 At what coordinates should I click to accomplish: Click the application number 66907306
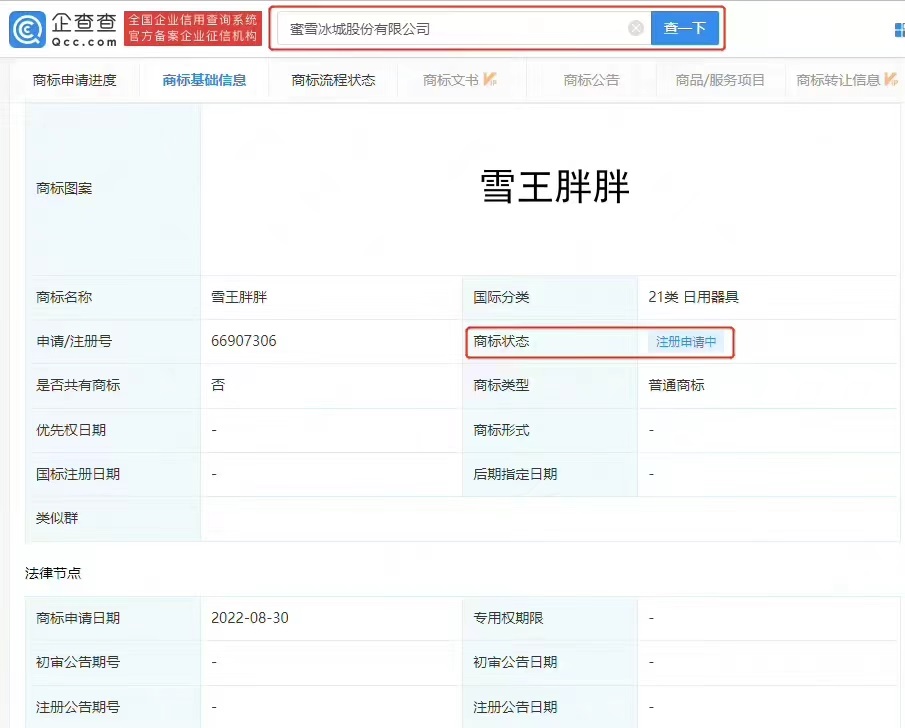[244, 341]
